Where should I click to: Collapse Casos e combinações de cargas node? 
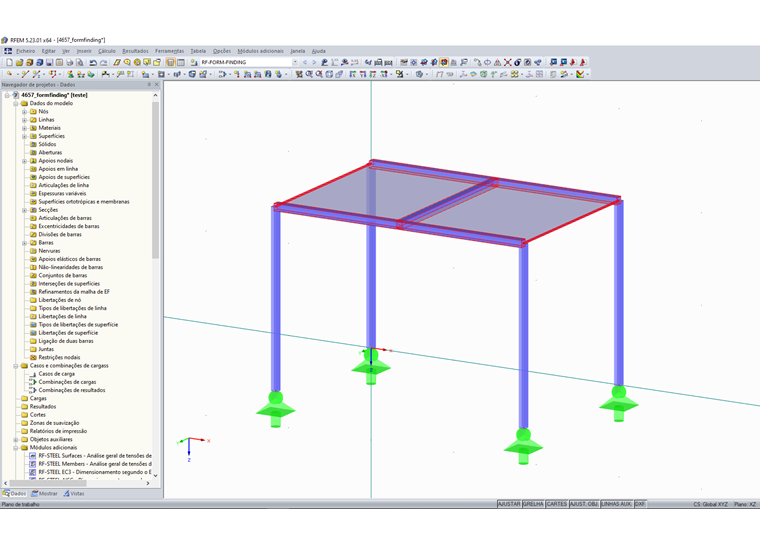pyautogui.click(x=16, y=366)
